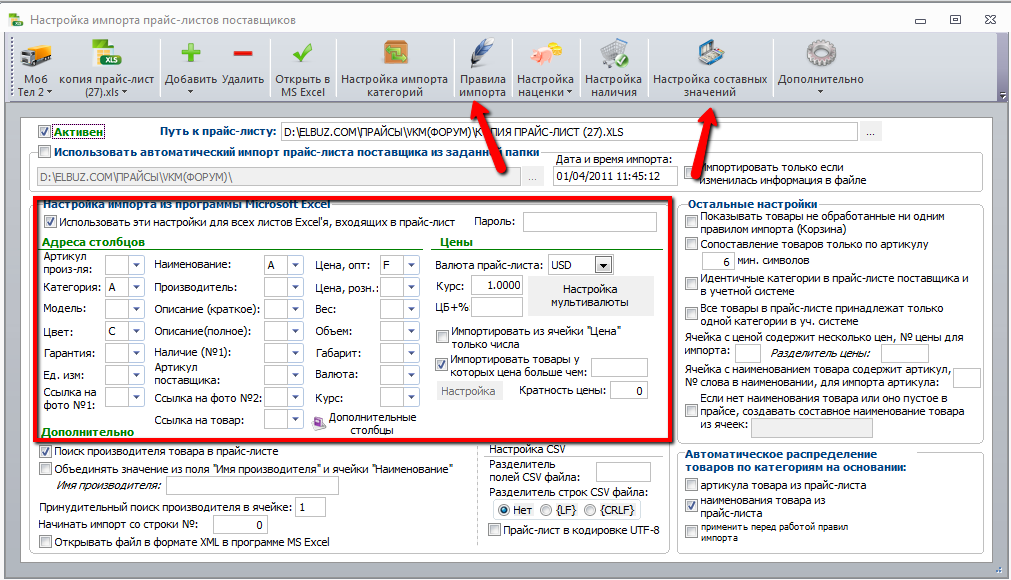Toggle the 'Активен' checkbox
Viewport: 1011px width, 580px height.
point(44,132)
